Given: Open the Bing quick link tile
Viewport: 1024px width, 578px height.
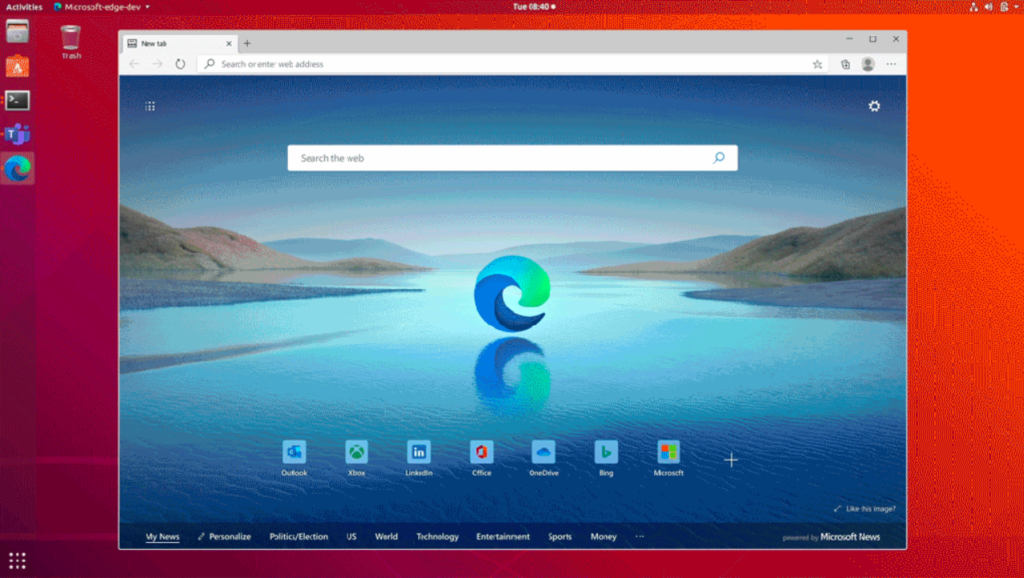Looking at the screenshot, I should tap(606, 452).
